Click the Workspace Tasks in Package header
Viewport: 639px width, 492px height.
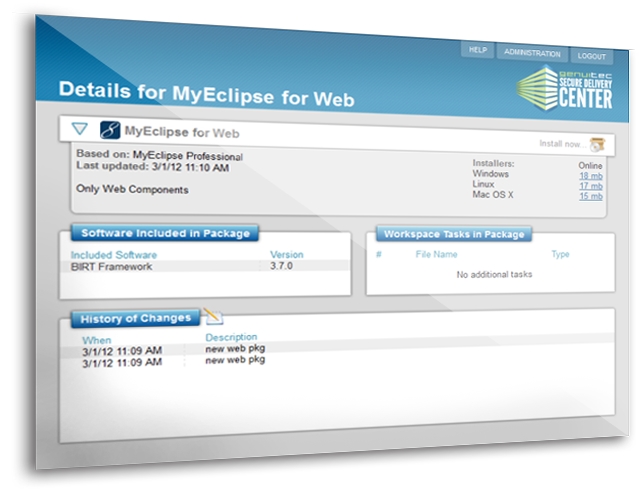click(x=454, y=234)
